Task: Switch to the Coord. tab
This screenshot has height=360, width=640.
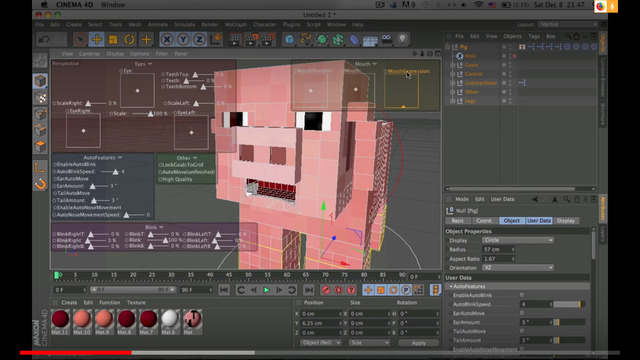Action: coord(484,220)
